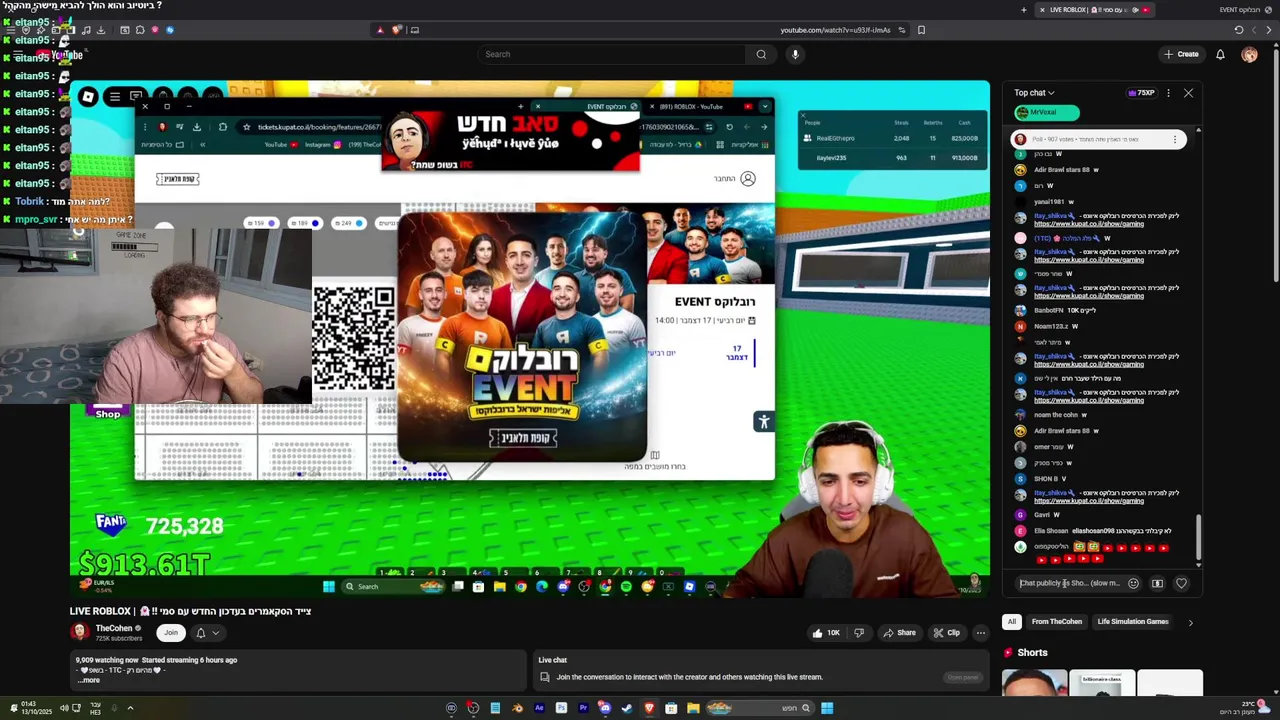The height and width of the screenshot is (720, 1280).
Task: Click the Create button
Action: [x=1181, y=54]
